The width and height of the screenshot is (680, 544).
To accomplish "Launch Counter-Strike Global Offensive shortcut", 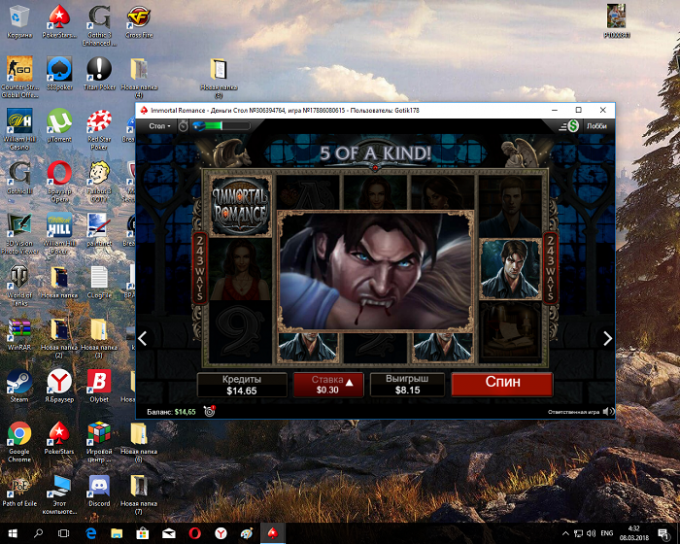I will click(x=20, y=77).
